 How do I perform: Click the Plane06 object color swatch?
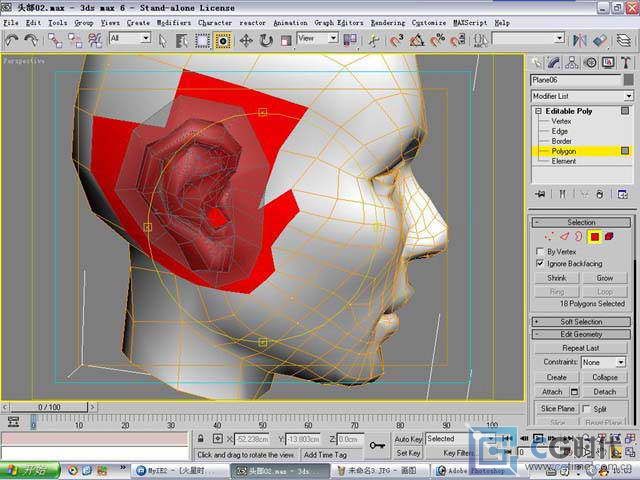coord(629,80)
